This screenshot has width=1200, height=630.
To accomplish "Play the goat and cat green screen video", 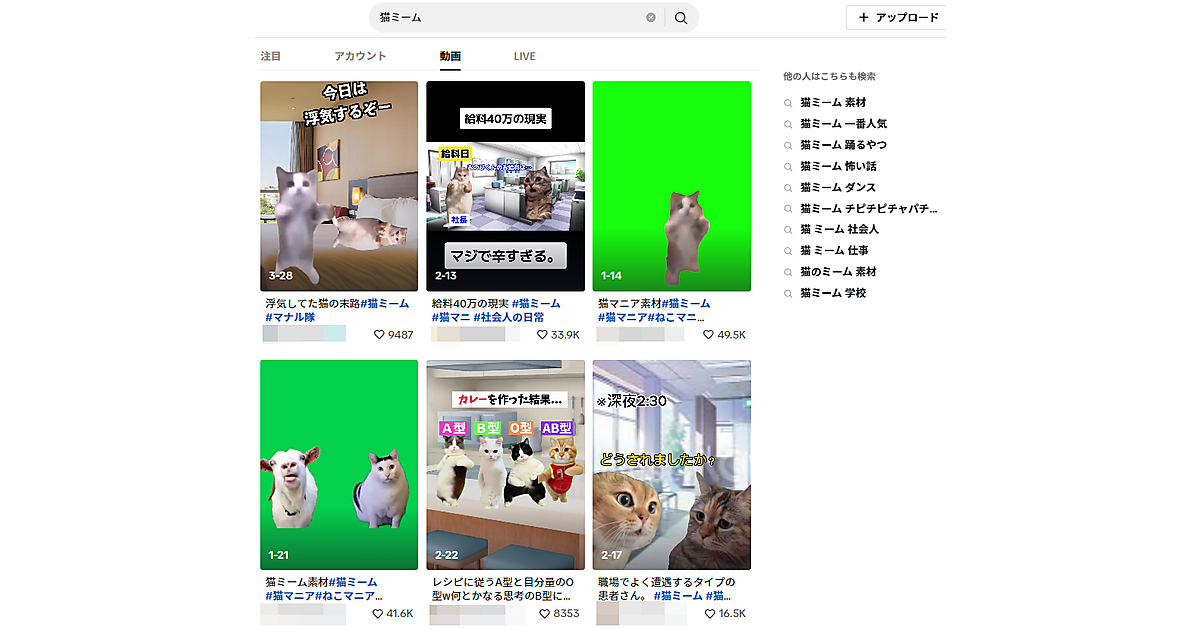I will [339, 465].
